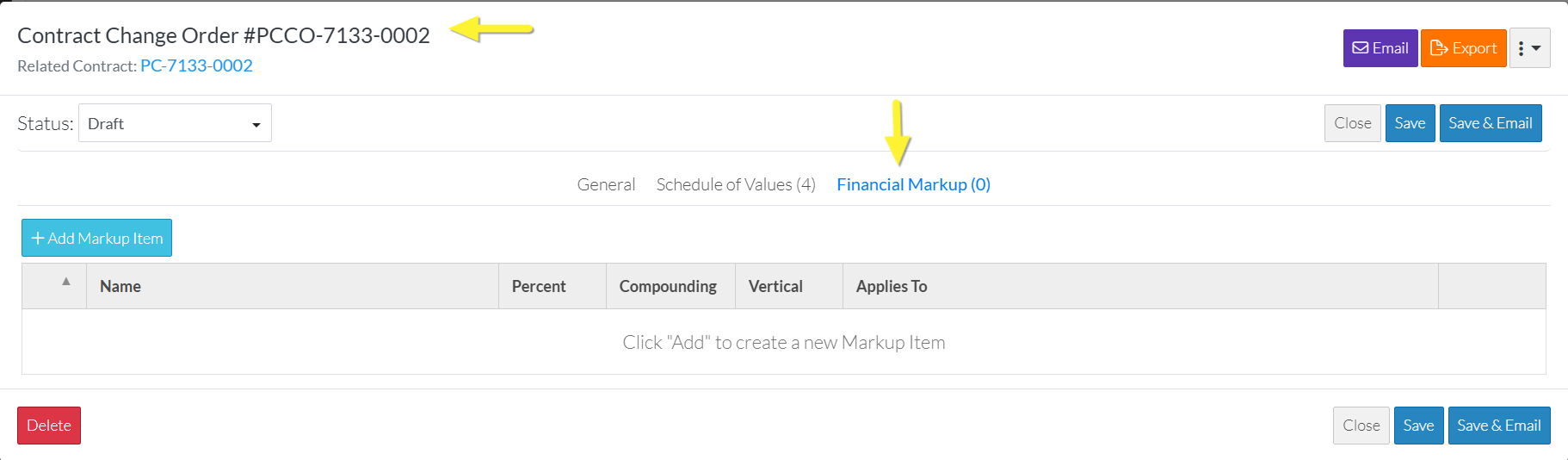Click the top Close button
Screen dimensions: 1568x460
pos(1353,123)
